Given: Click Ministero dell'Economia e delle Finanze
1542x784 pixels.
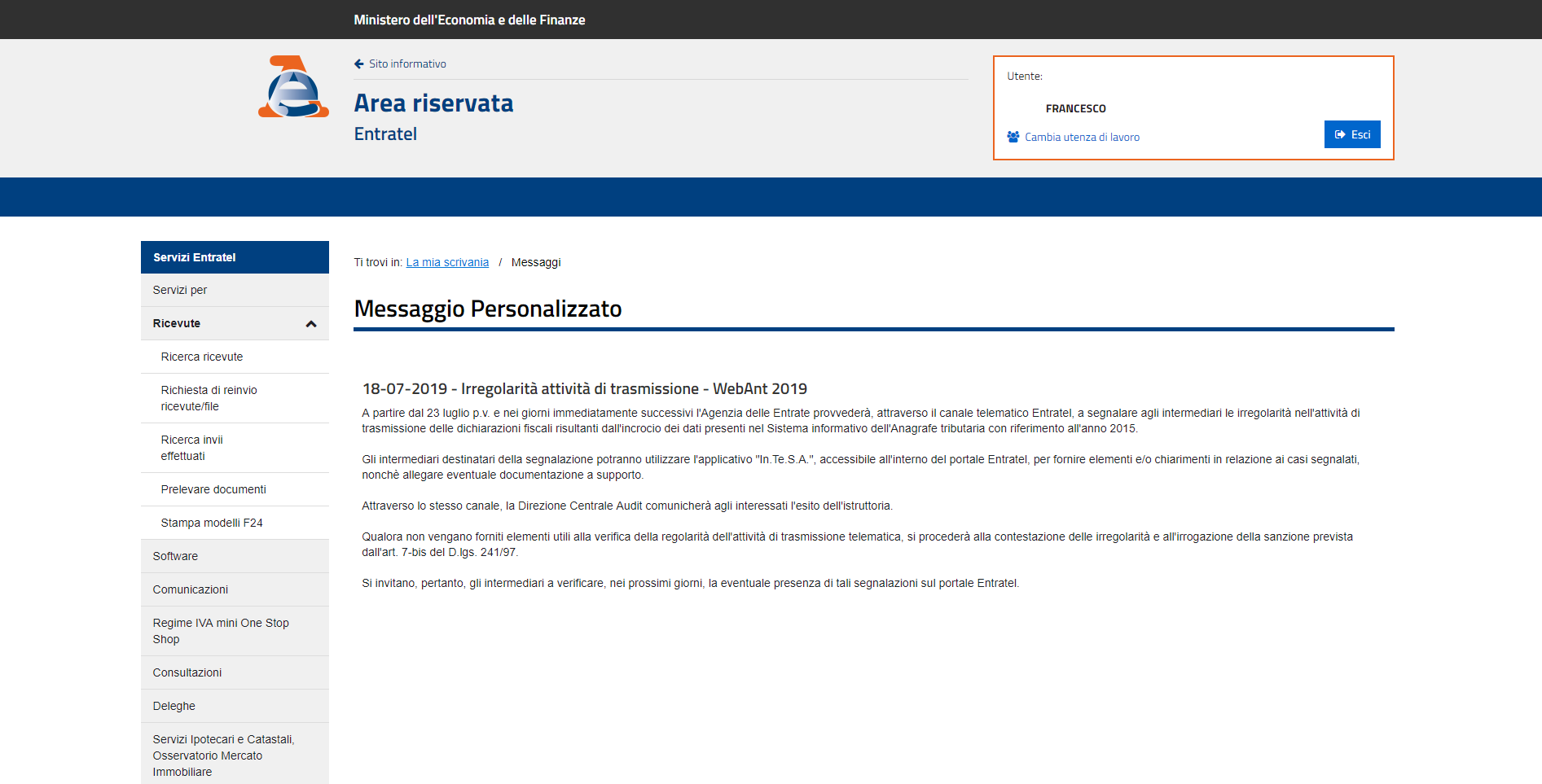Looking at the screenshot, I should pyautogui.click(x=469, y=20).
